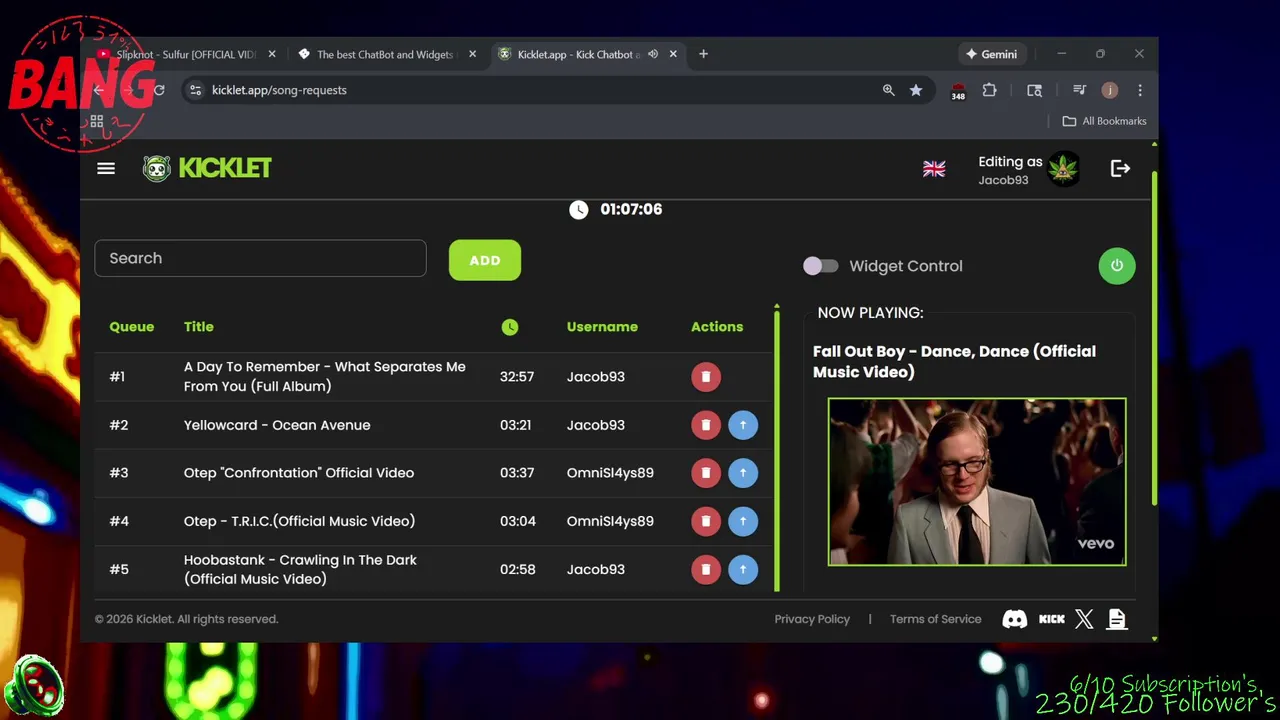Click the Fall Out Boy video thumbnail
This screenshot has height=720, width=1280.
[x=977, y=482]
